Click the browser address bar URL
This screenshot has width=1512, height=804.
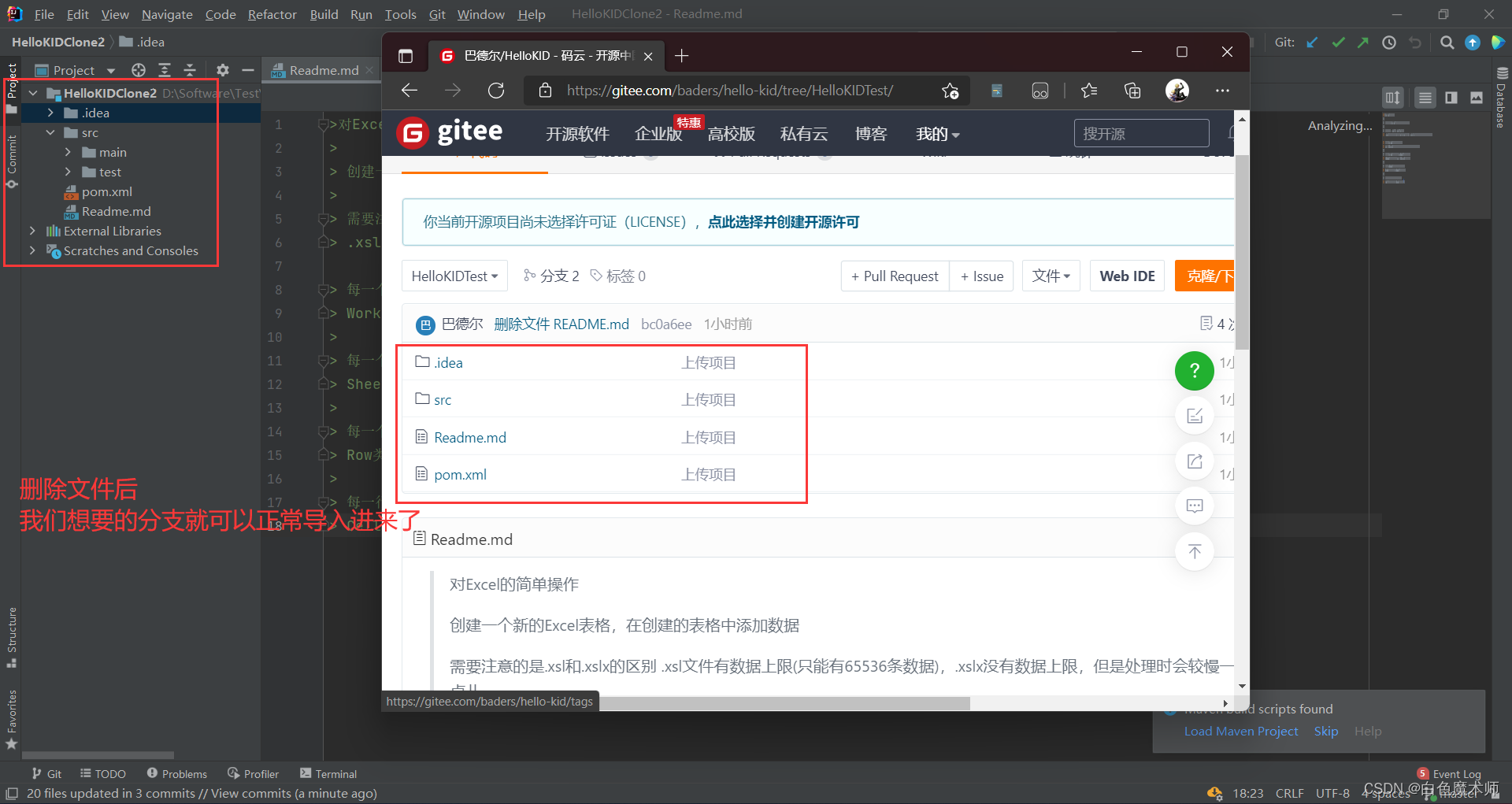pyautogui.click(x=729, y=91)
